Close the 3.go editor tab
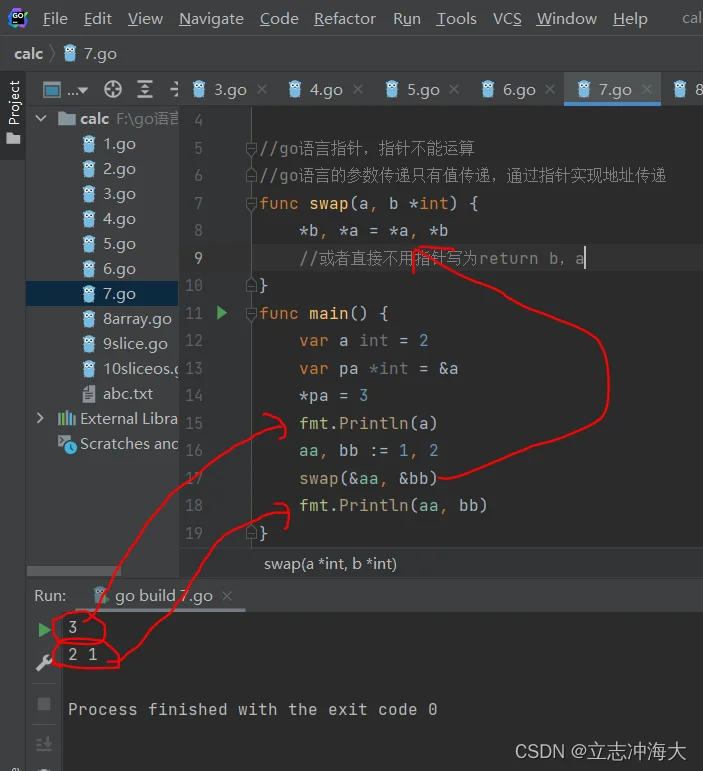The image size is (703, 771). [262, 90]
